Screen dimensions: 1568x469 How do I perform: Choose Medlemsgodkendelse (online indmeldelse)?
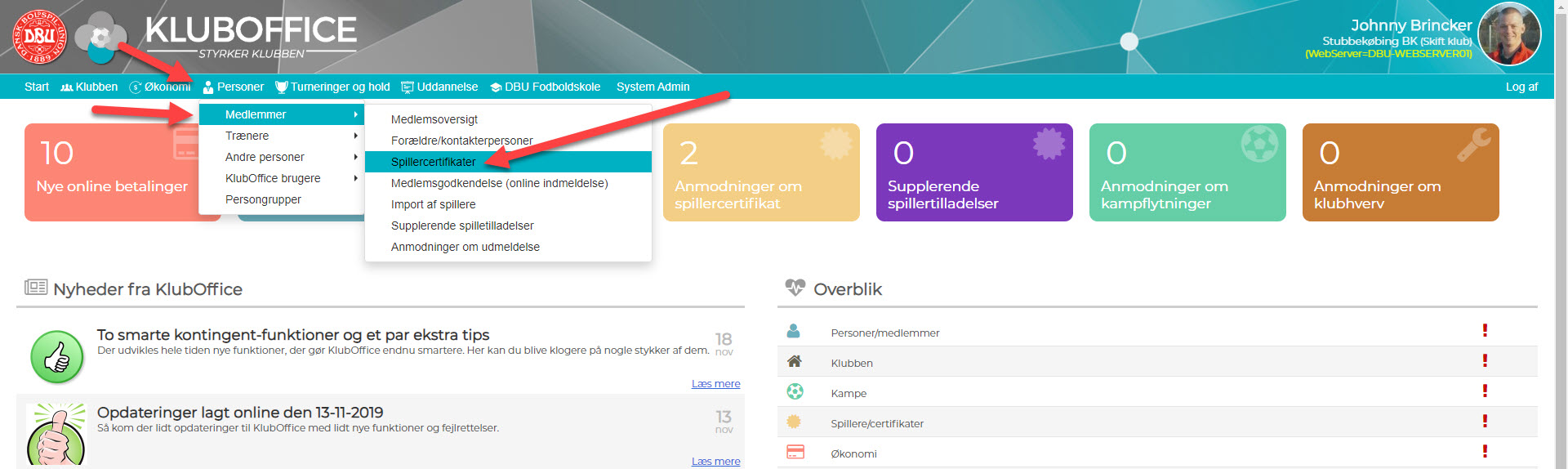[508, 183]
